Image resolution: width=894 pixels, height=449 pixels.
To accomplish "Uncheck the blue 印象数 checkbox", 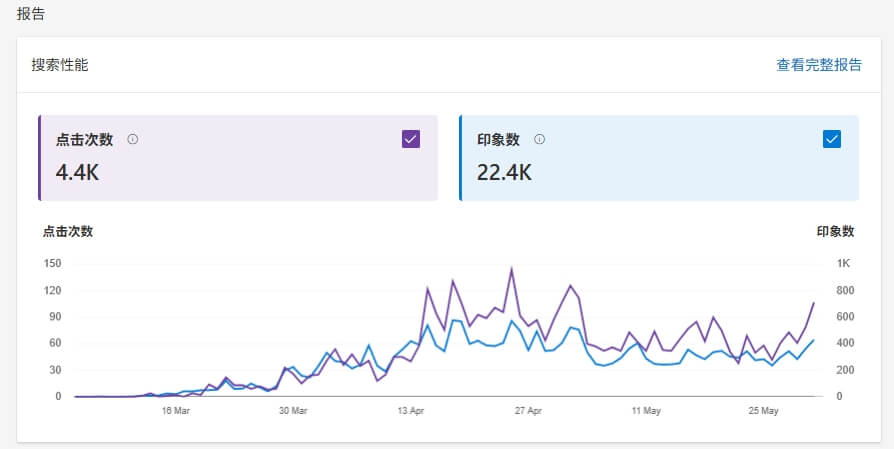I will click(x=832, y=139).
